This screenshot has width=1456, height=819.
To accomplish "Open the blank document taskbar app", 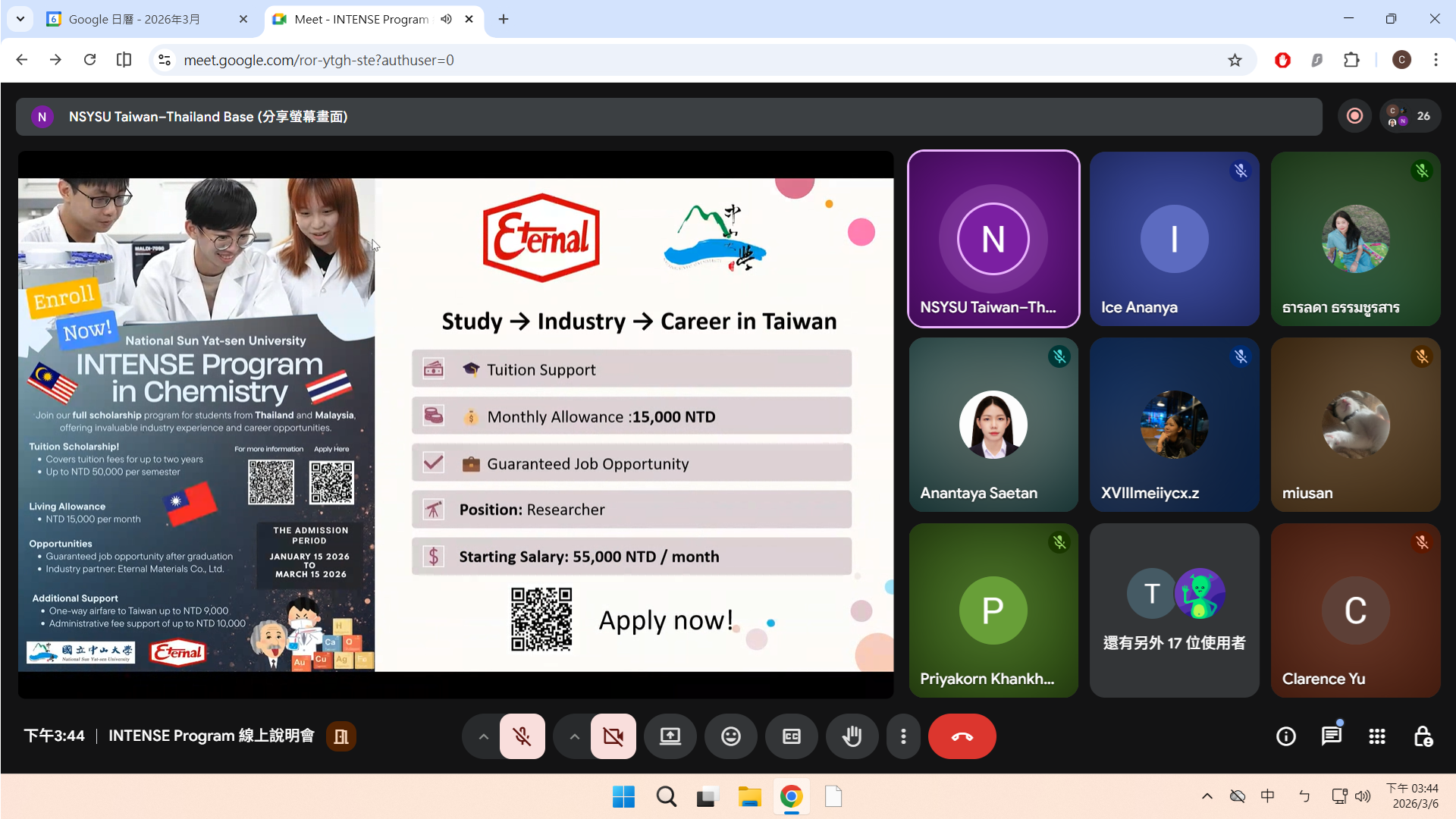I will click(x=833, y=797).
